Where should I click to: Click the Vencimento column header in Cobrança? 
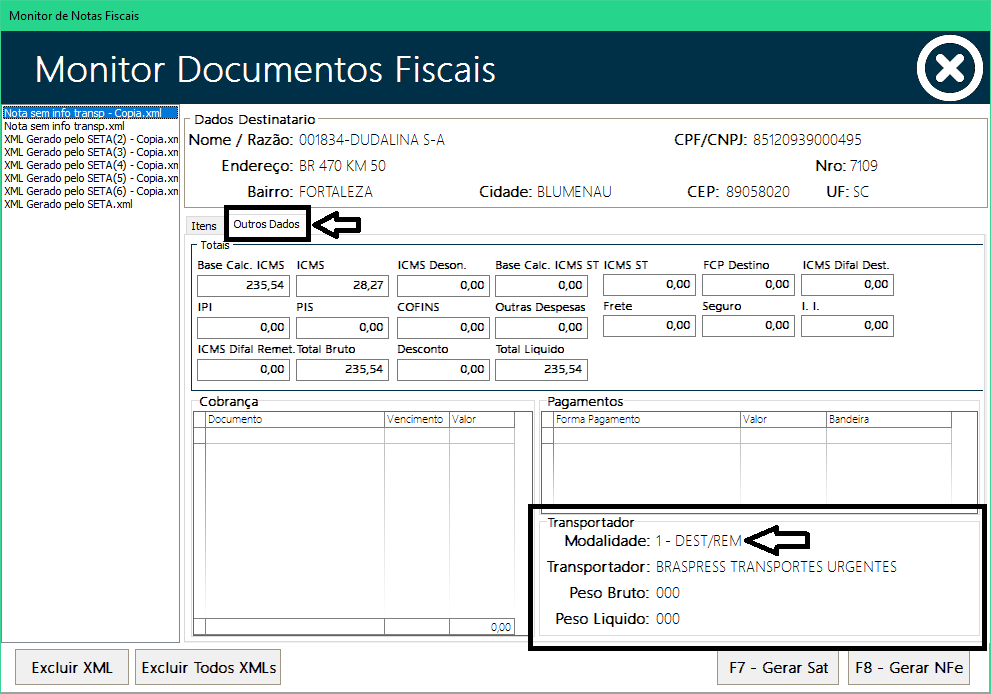(415, 420)
